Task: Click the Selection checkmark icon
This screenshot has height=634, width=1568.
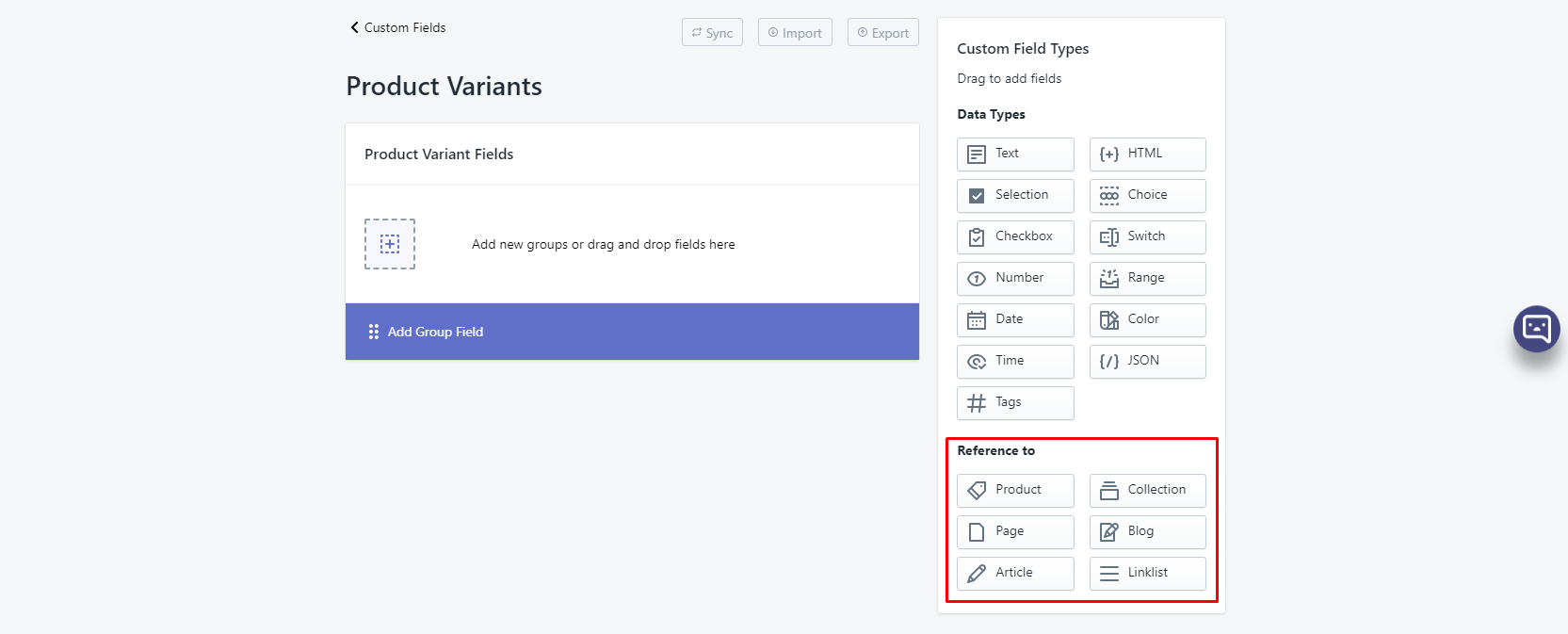Action: click(x=977, y=195)
